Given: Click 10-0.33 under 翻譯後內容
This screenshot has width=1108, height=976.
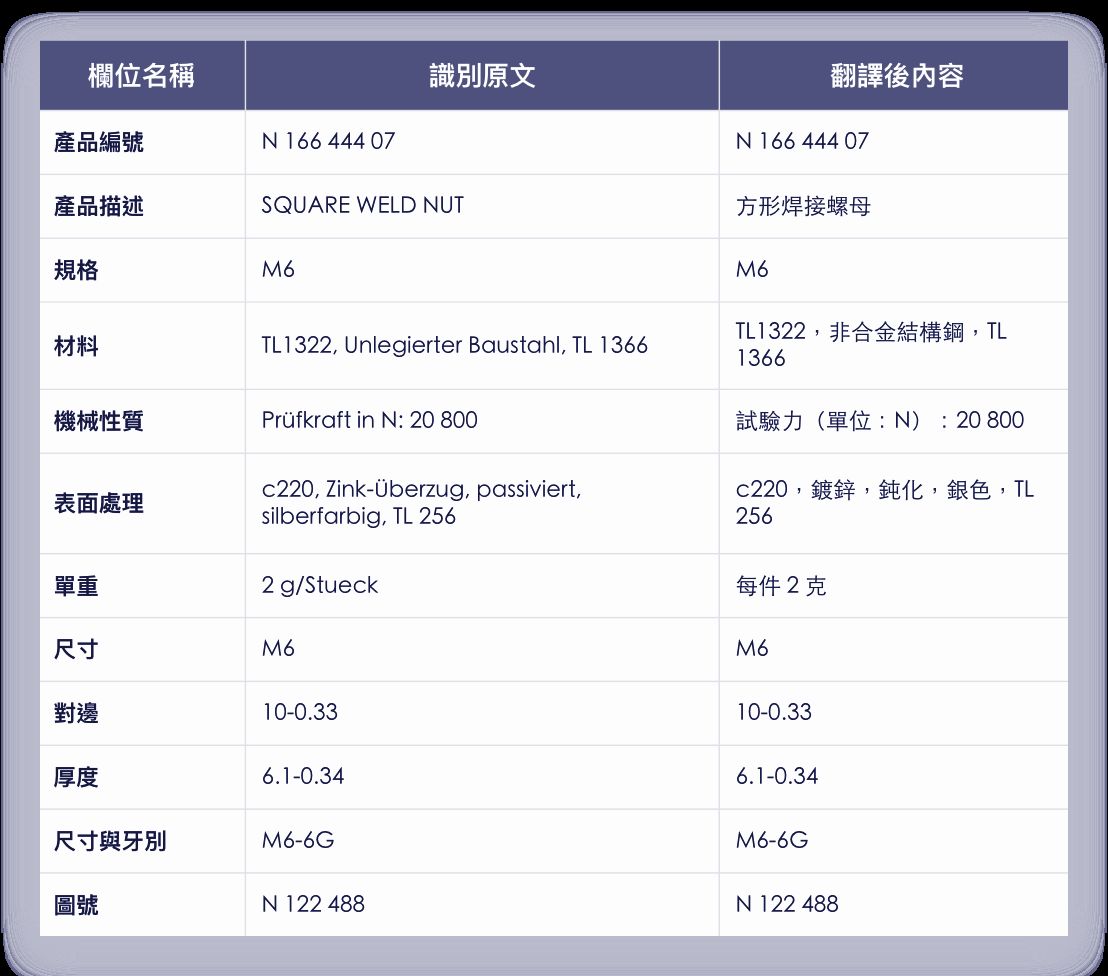Looking at the screenshot, I should (x=894, y=713).
